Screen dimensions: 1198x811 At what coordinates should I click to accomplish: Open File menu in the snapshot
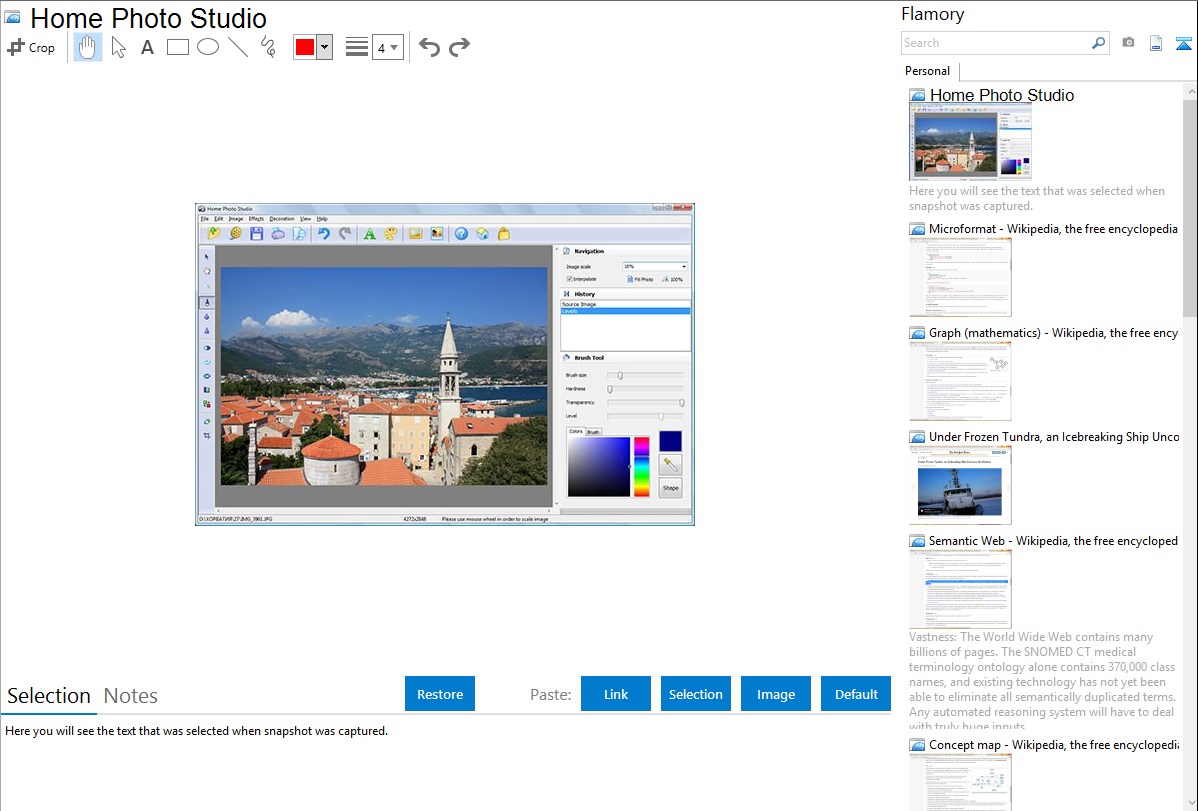[204, 219]
